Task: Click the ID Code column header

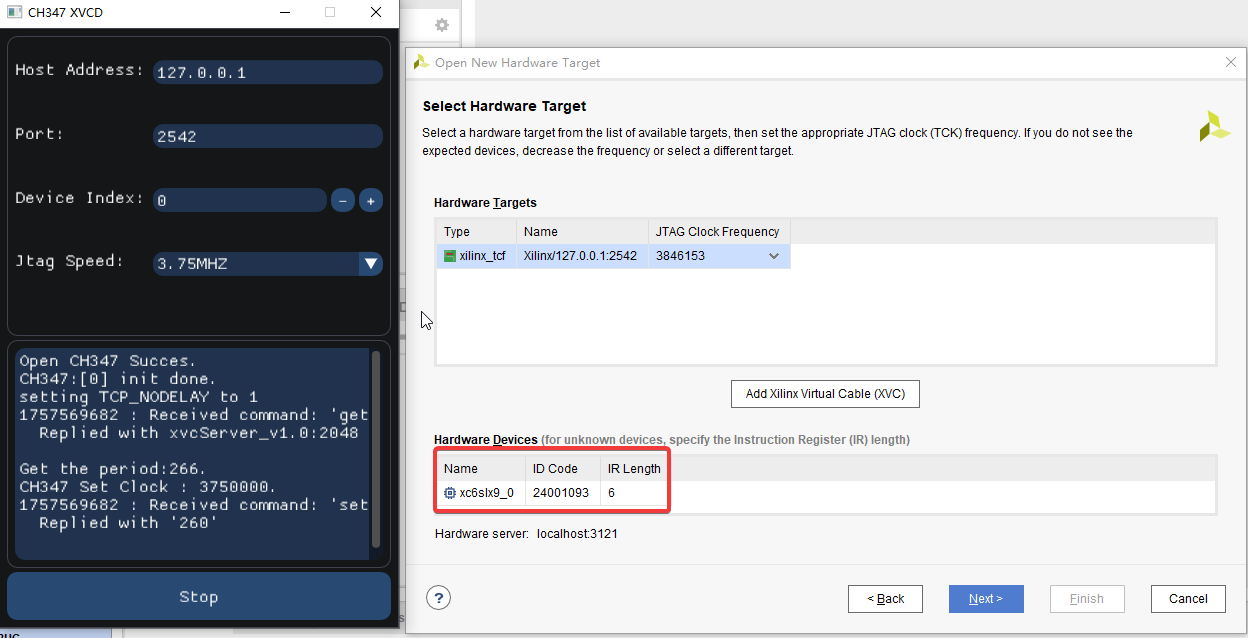Action: pos(563,468)
